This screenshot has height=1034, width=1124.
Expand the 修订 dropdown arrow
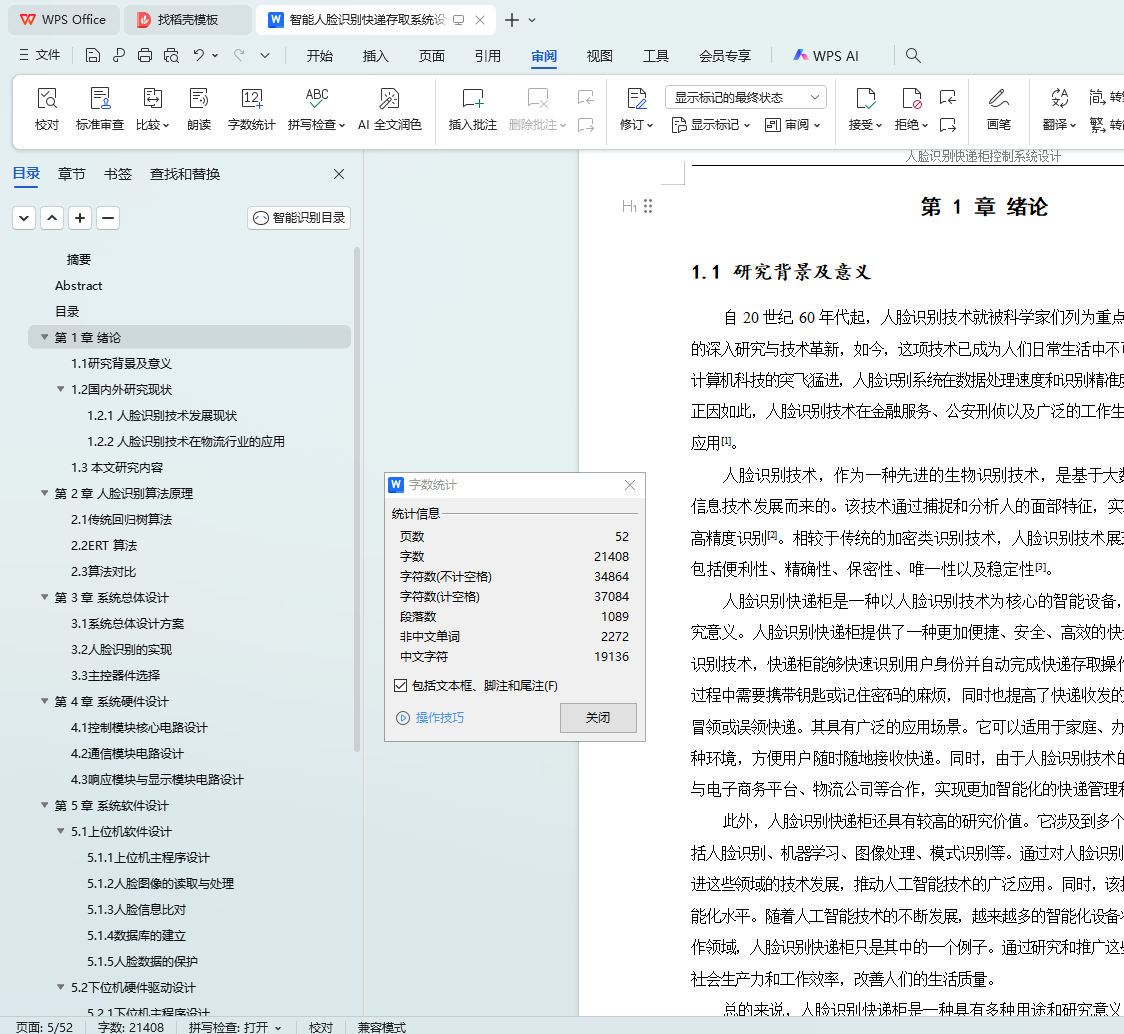pyautogui.click(x=650, y=126)
